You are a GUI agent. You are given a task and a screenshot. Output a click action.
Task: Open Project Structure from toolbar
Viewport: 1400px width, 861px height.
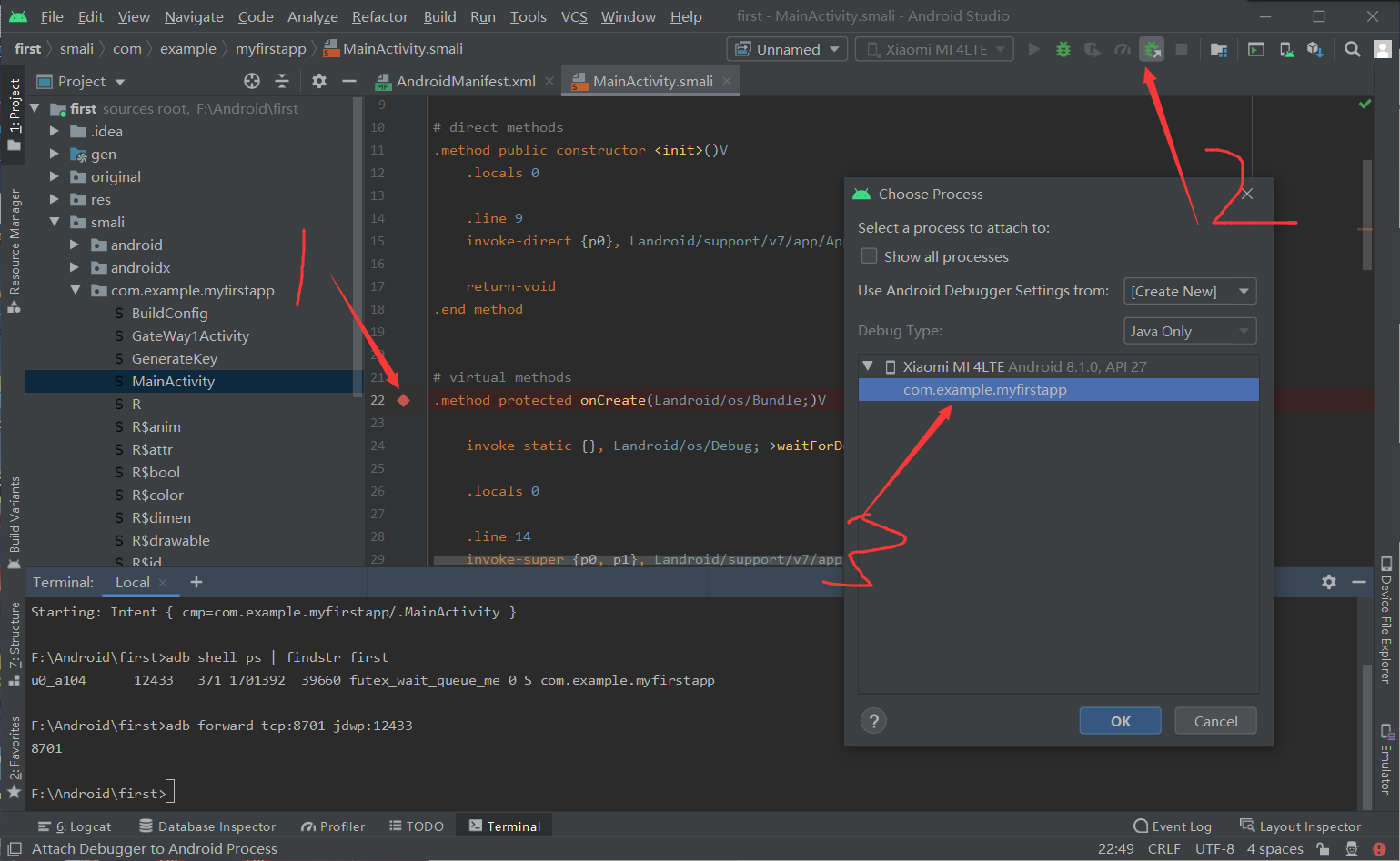point(1219,49)
